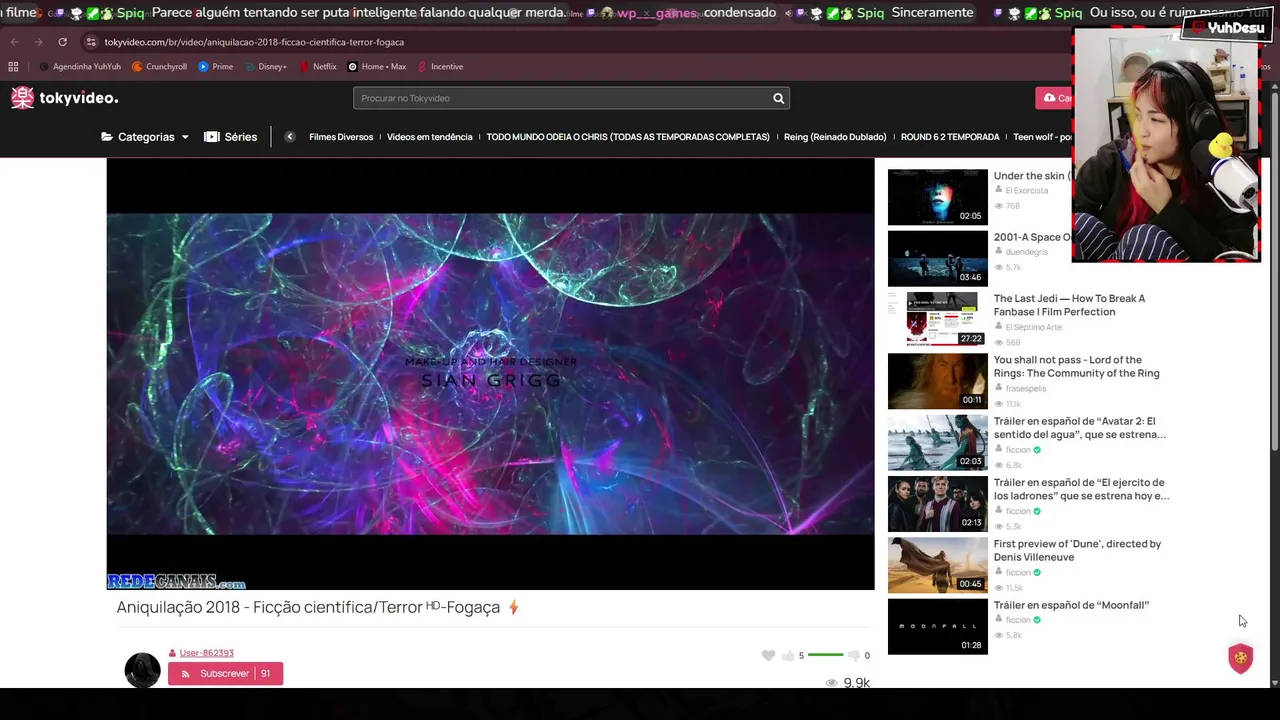Open 'First preview of Dune' title link
1280x720 pixels.
click(x=1077, y=550)
